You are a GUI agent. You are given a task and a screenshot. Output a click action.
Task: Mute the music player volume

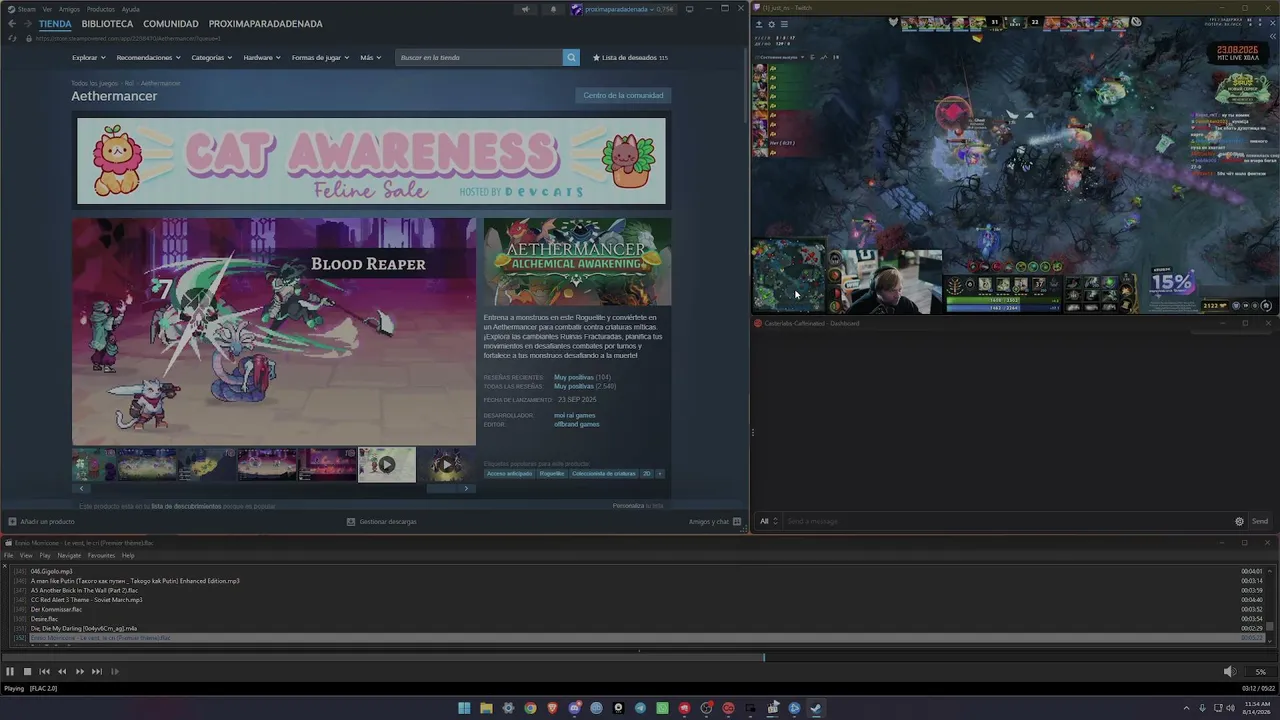click(x=1229, y=672)
